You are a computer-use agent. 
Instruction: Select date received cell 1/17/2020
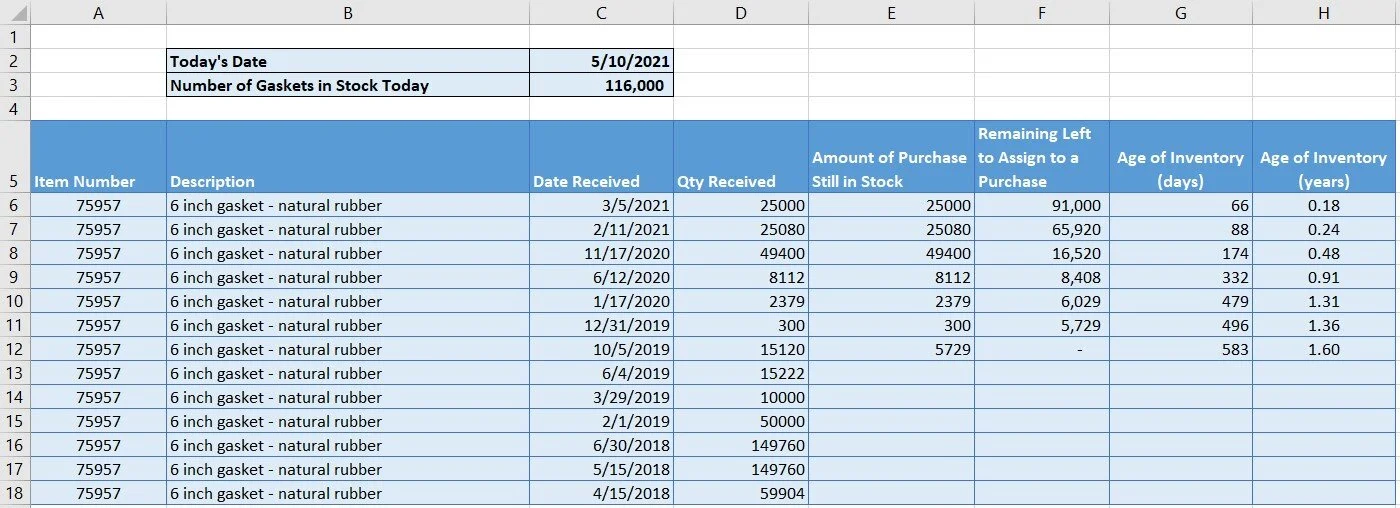[601, 302]
